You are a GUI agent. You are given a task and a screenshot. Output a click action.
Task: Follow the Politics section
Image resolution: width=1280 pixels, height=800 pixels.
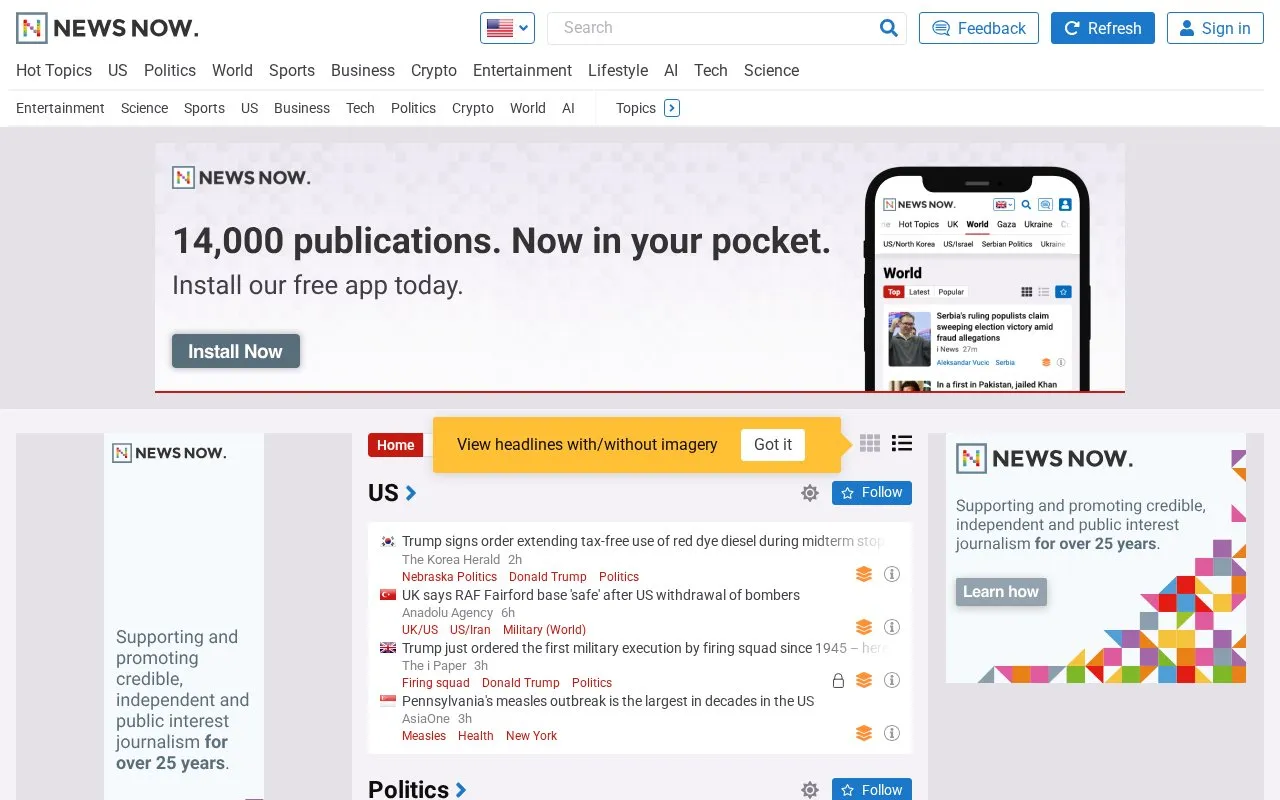click(872, 789)
